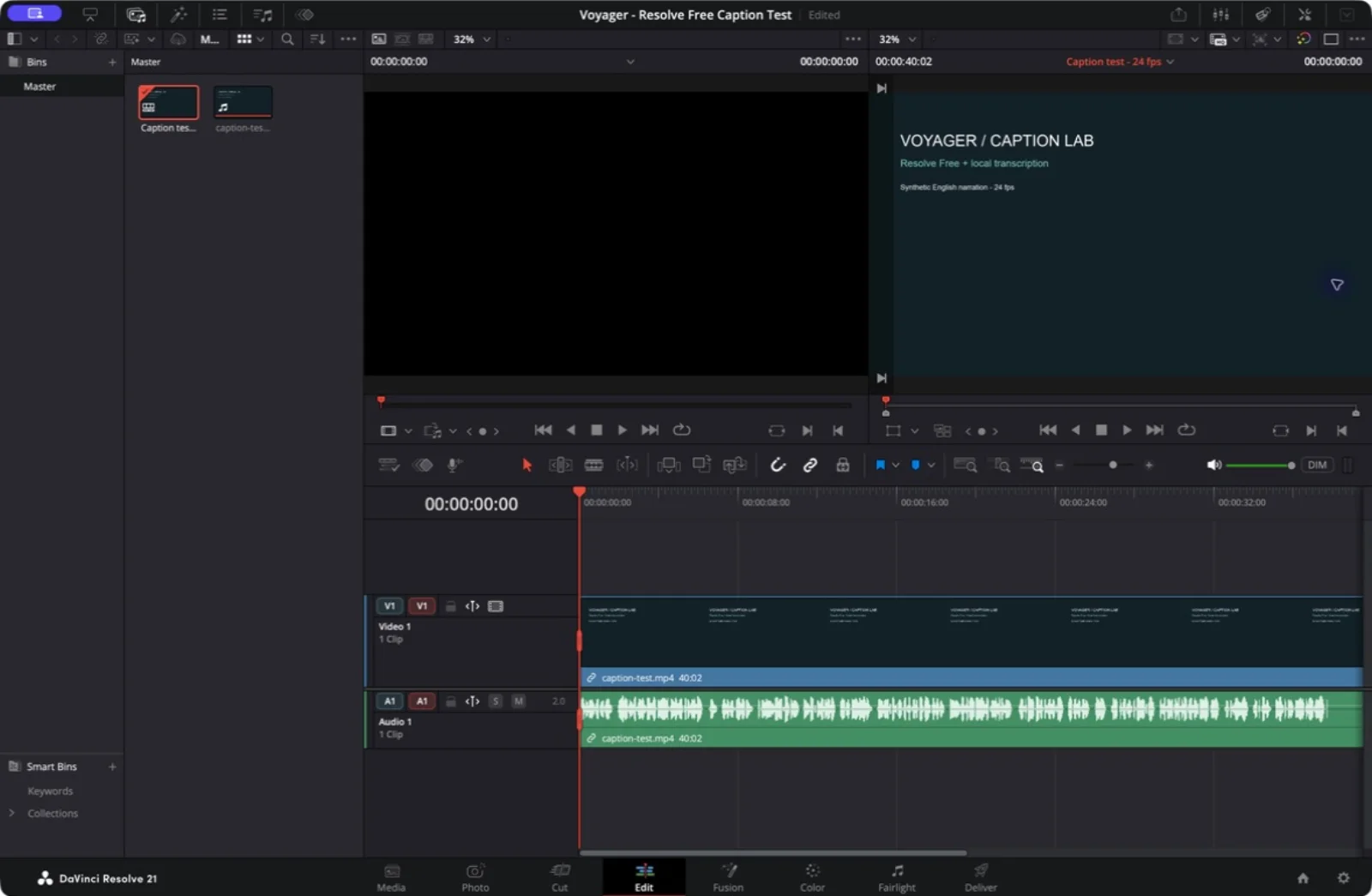Image resolution: width=1372 pixels, height=896 pixels.
Task: Click the Detail Zoom icon
Action: pos(1001,465)
